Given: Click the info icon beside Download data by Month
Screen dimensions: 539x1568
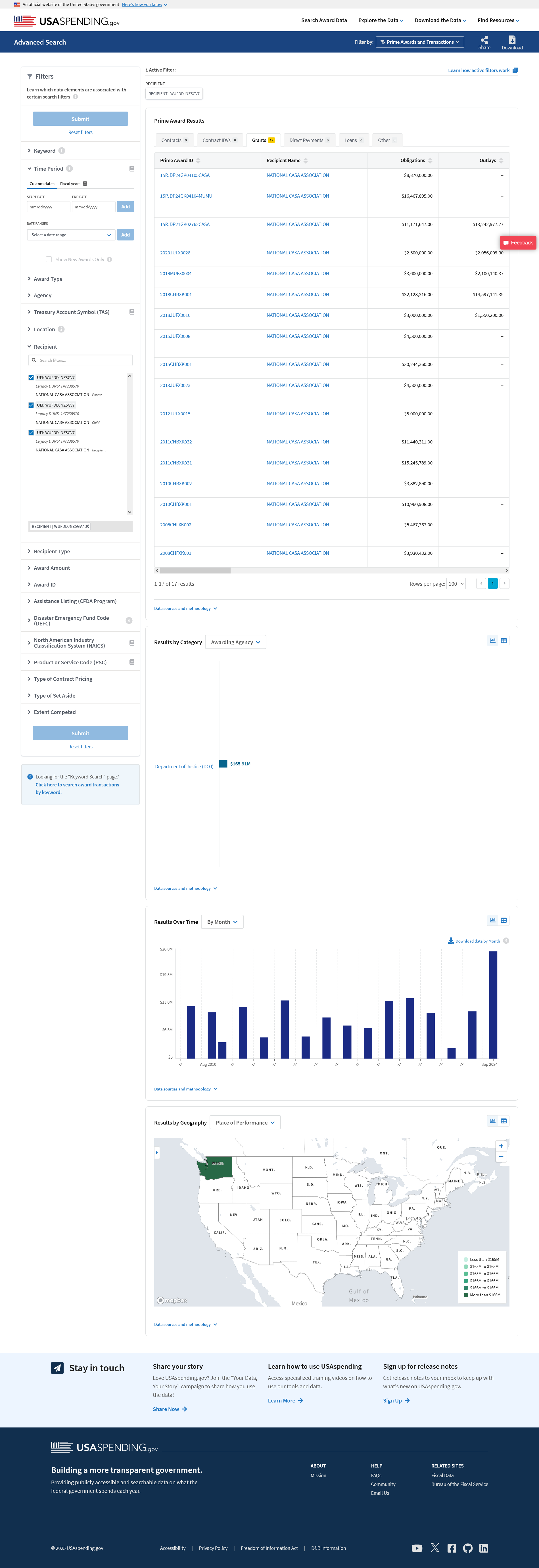Looking at the screenshot, I should pyautogui.click(x=506, y=941).
